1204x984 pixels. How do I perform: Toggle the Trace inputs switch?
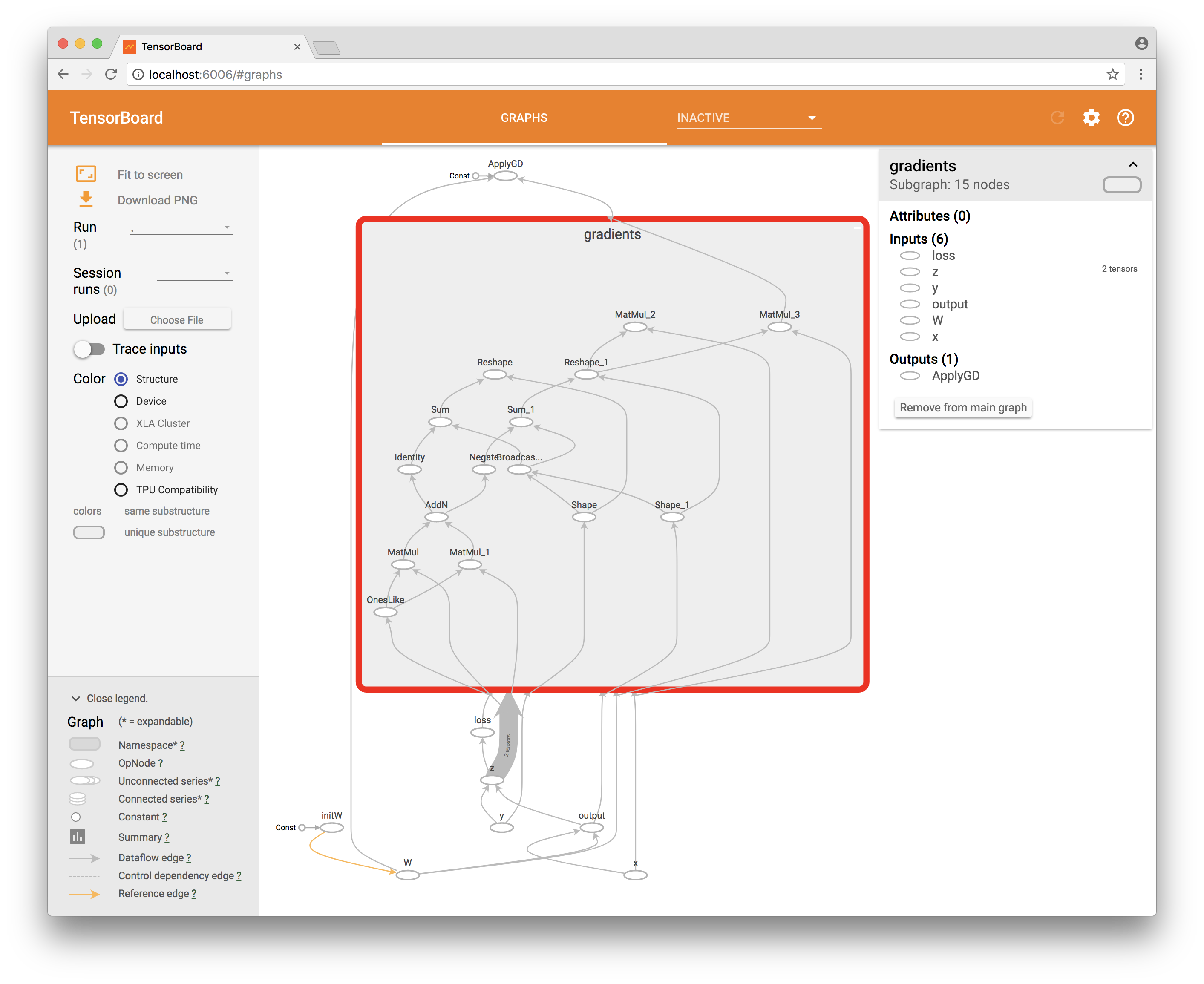(89, 349)
